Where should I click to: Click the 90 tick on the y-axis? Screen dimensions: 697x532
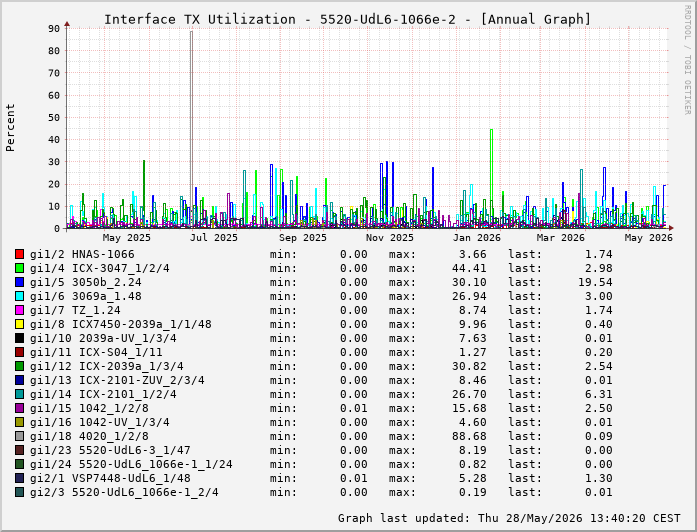[54, 28]
